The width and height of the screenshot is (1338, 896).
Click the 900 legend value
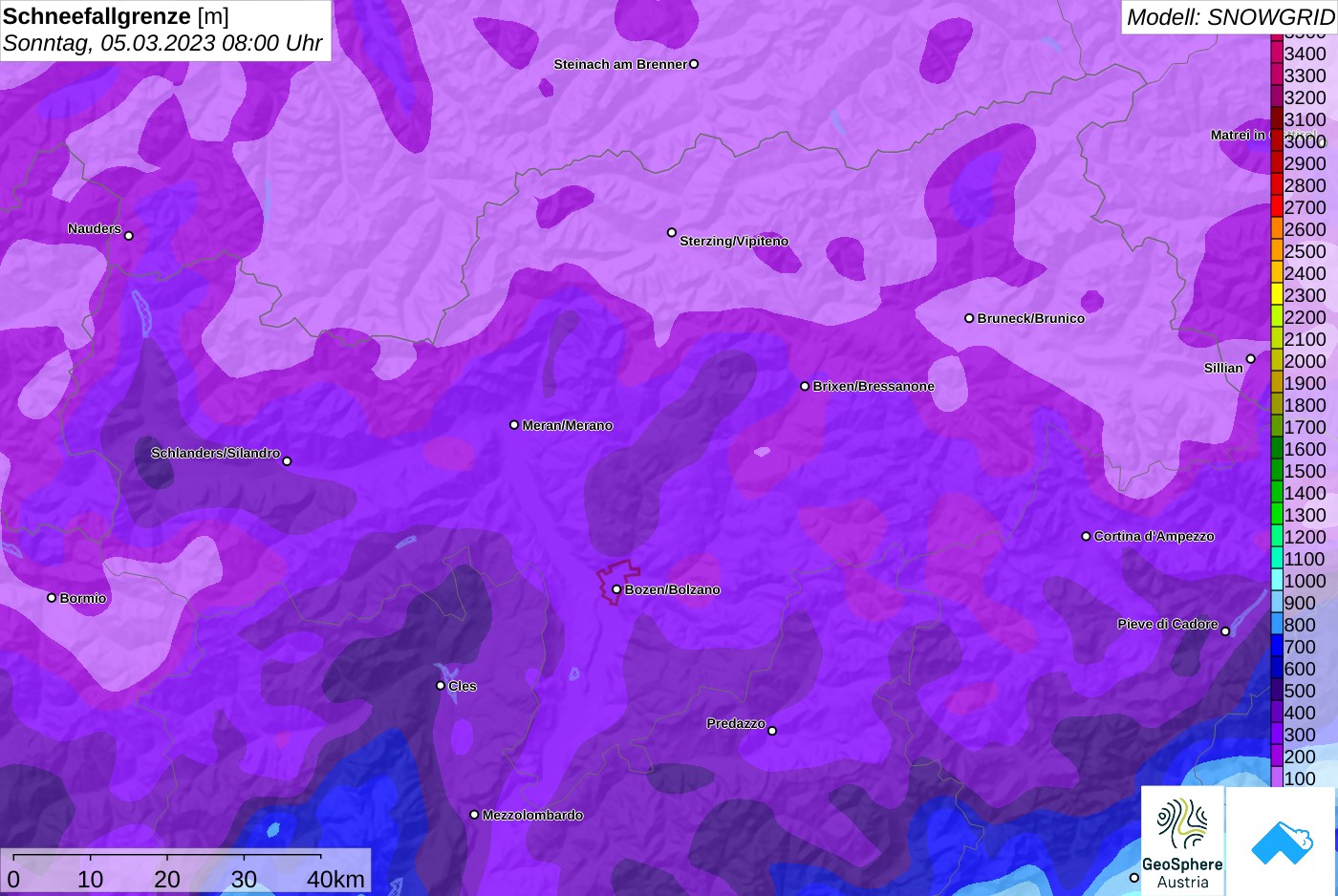pyautogui.click(x=1300, y=603)
